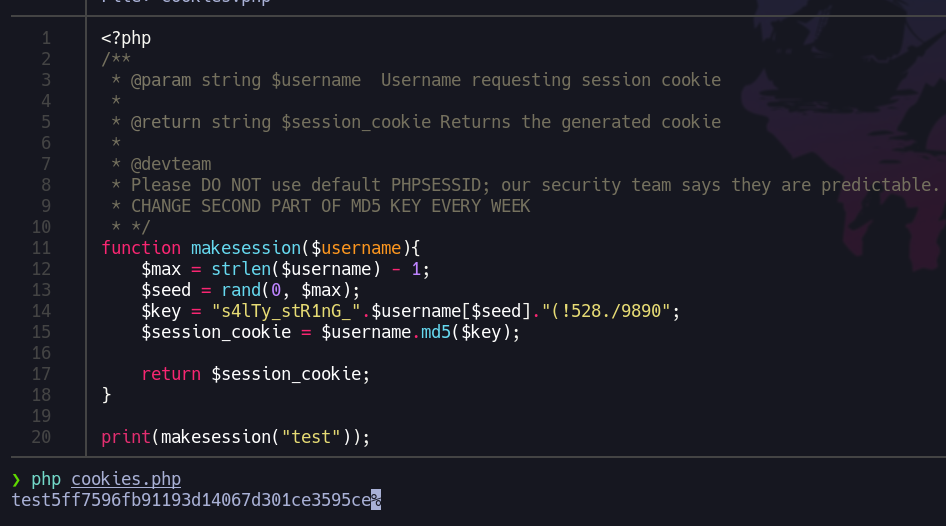Click line number 11 in gutter
This screenshot has width=946, height=526.
point(41,248)
